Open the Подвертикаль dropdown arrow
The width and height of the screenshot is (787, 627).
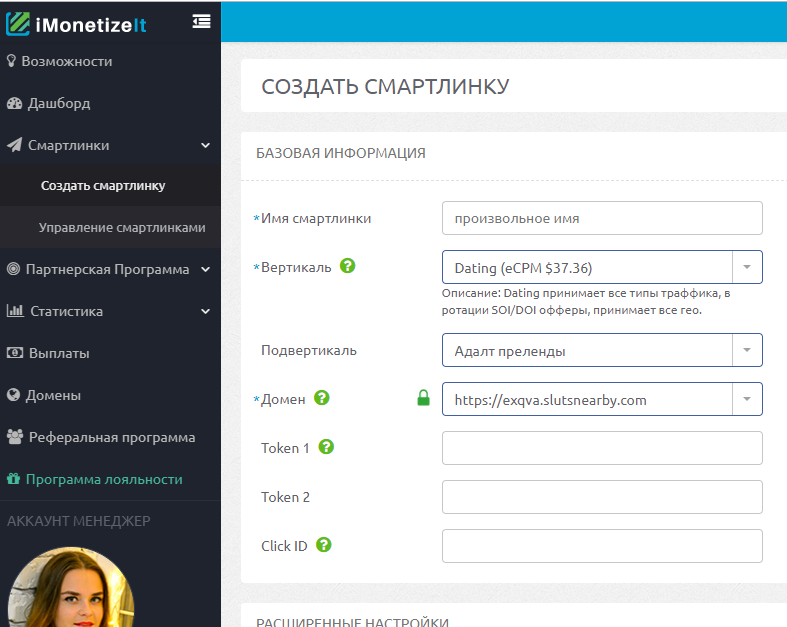click(747, 350)
